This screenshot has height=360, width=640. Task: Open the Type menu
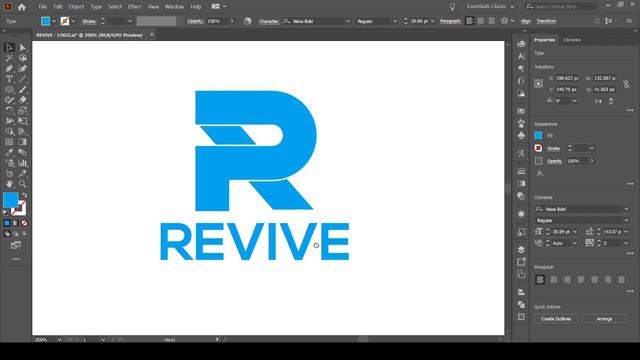tap(96, 7)
